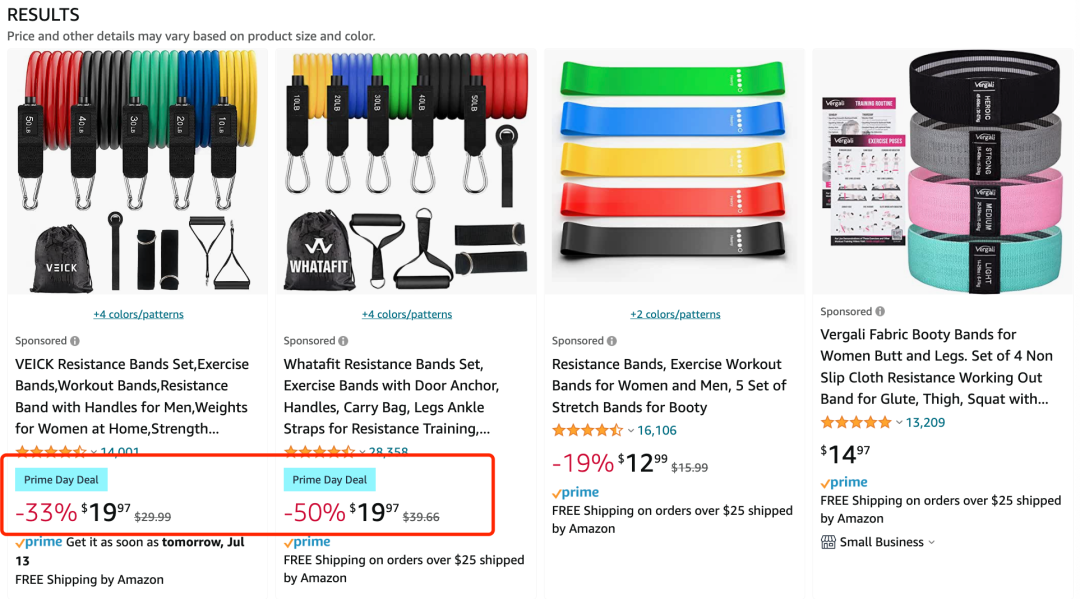Image resolution: width=1080 pixels, height=599 pixels.
Task: Click the star rating of Vergali bands
Action: click(856, 422)
